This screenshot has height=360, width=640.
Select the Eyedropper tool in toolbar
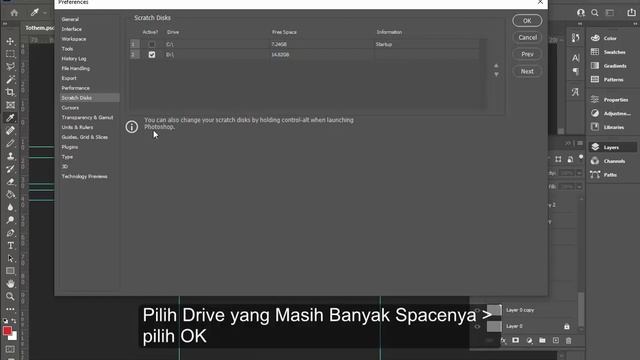pos(10,118)
